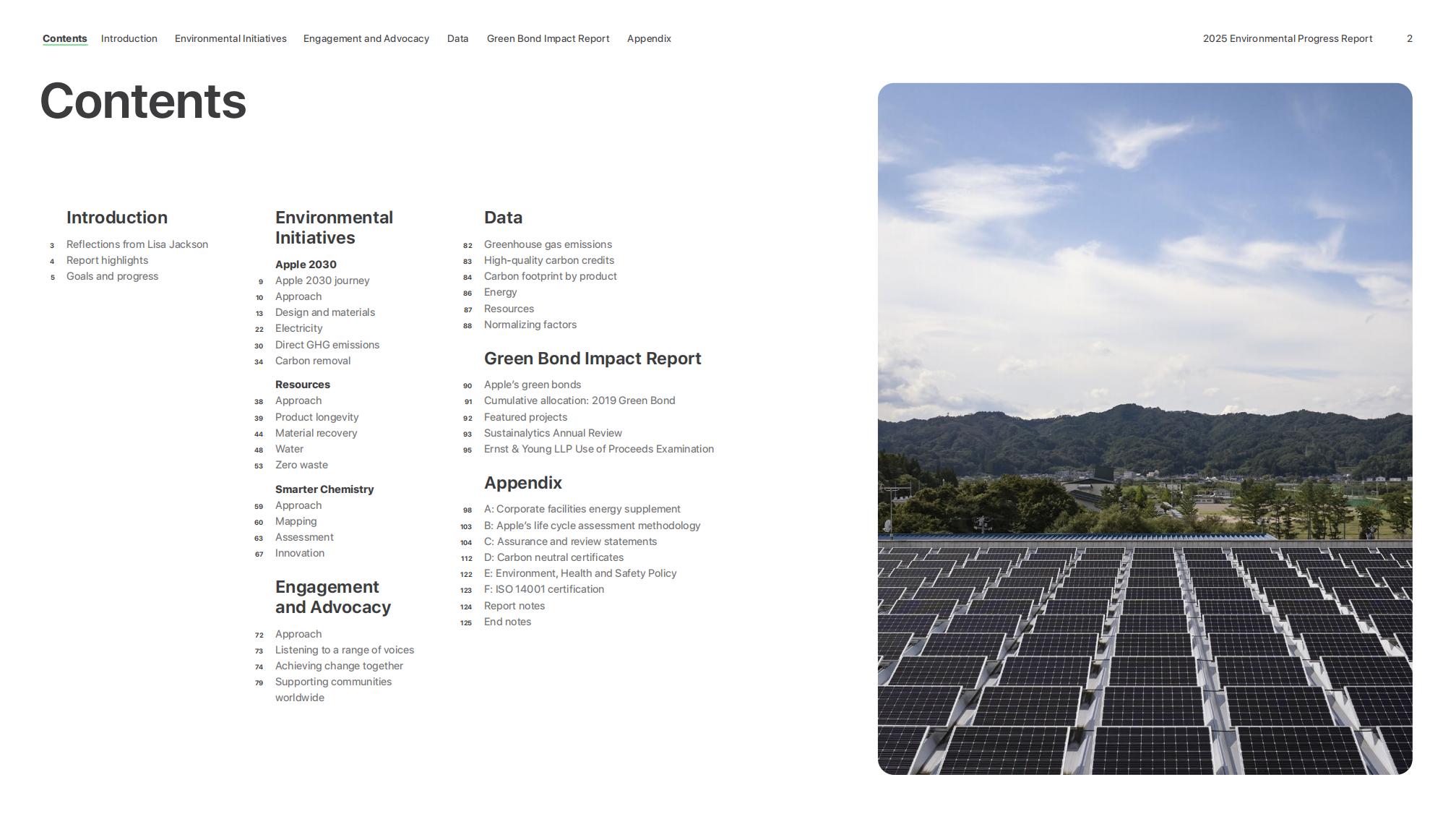Open the 'Innovation' entry

click(300, 553)
